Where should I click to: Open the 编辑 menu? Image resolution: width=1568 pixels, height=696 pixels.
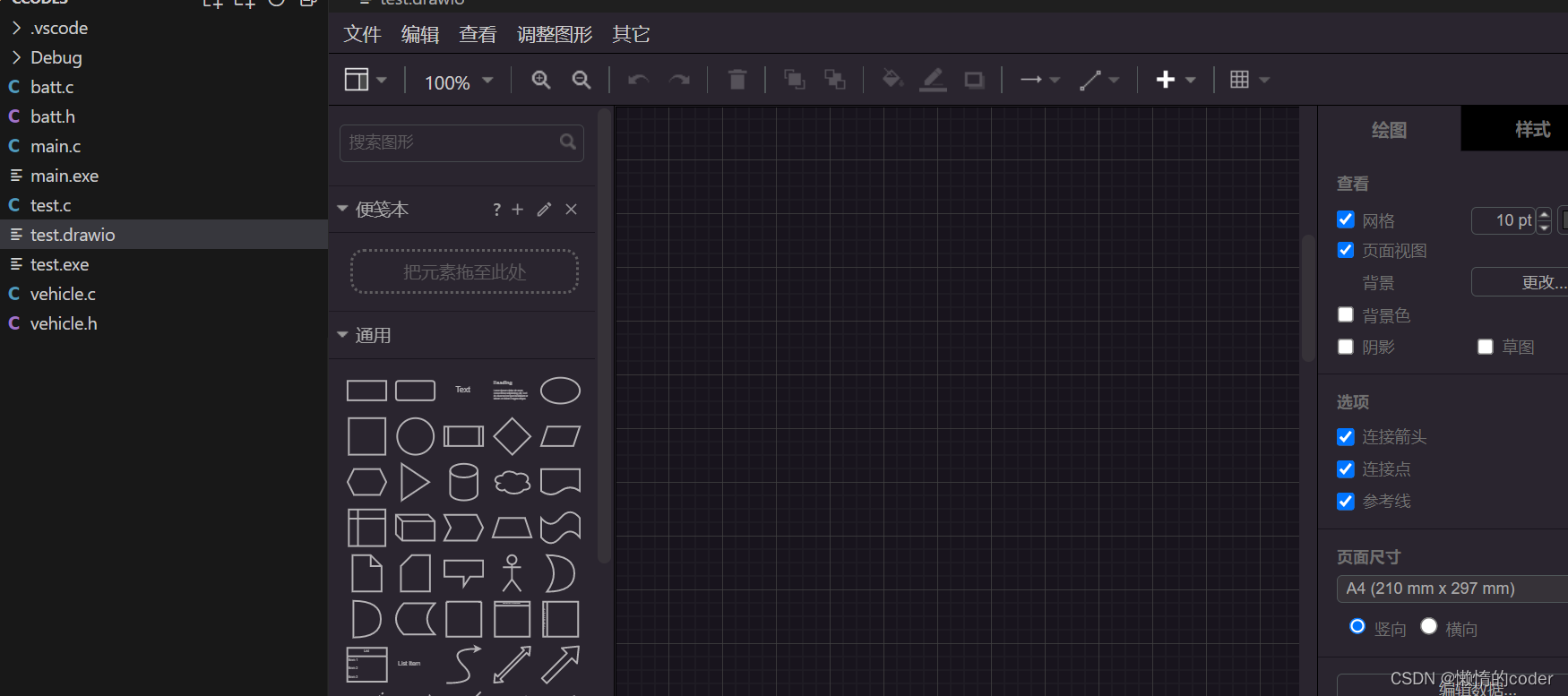420,34
